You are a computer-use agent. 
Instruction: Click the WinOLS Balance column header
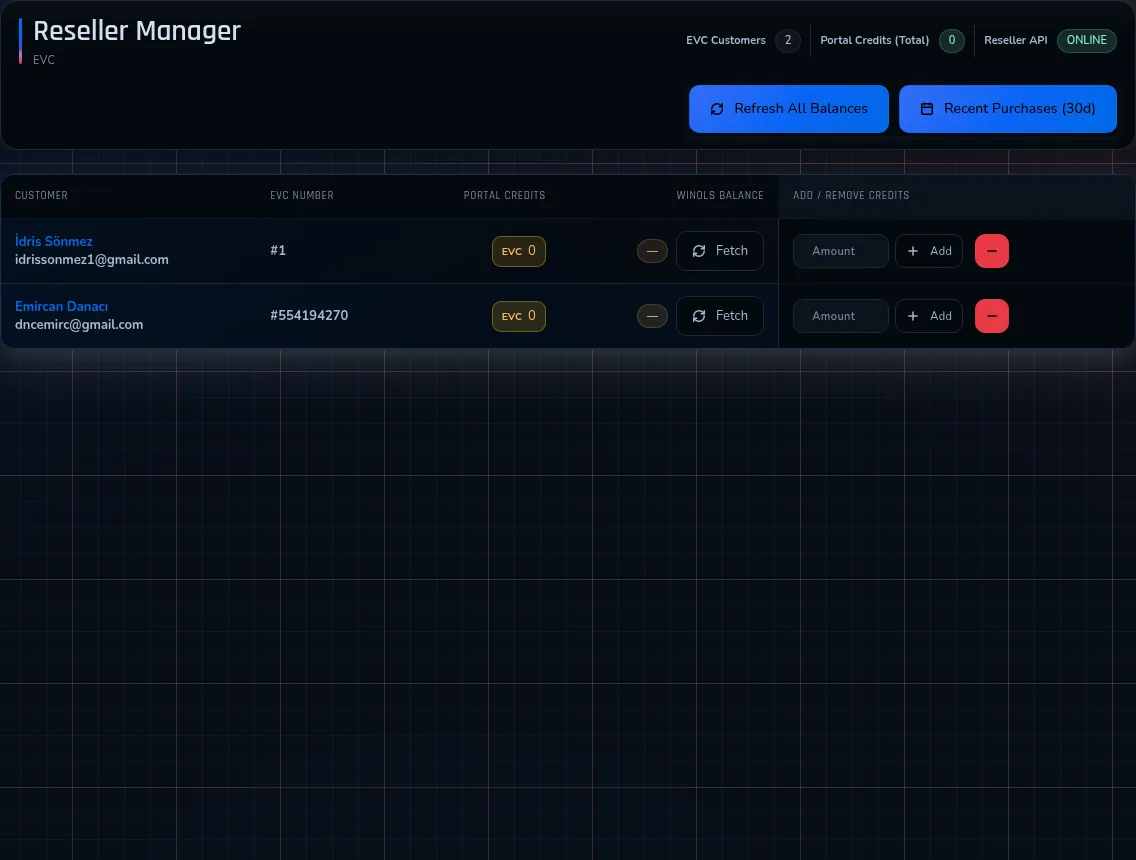720,196
